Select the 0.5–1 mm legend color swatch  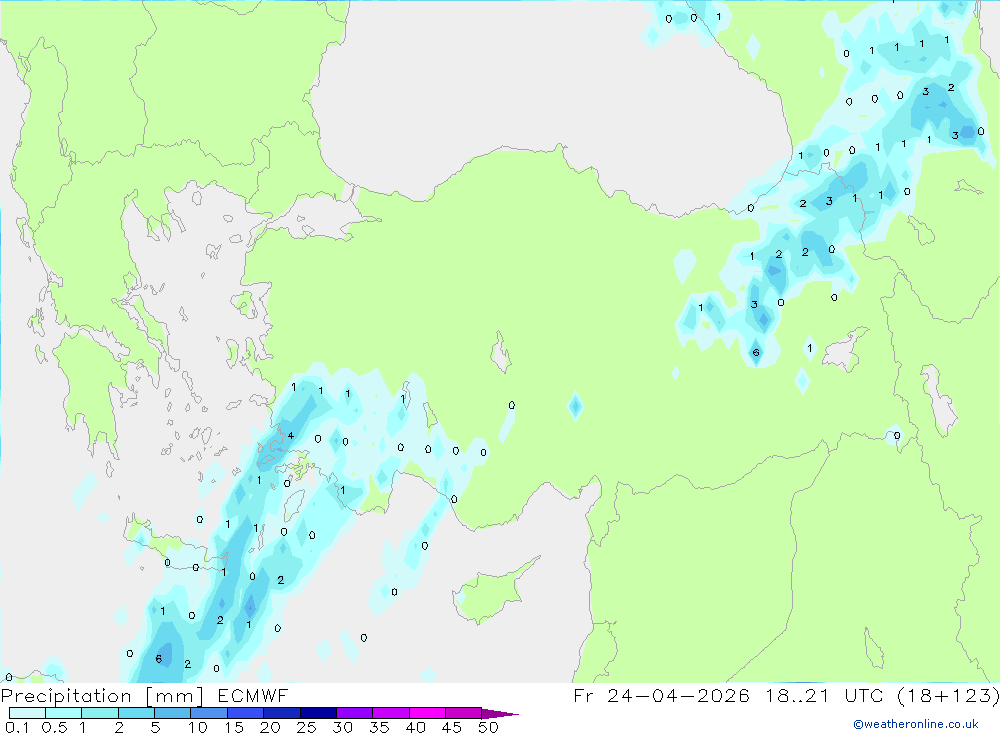click(64, 713)
